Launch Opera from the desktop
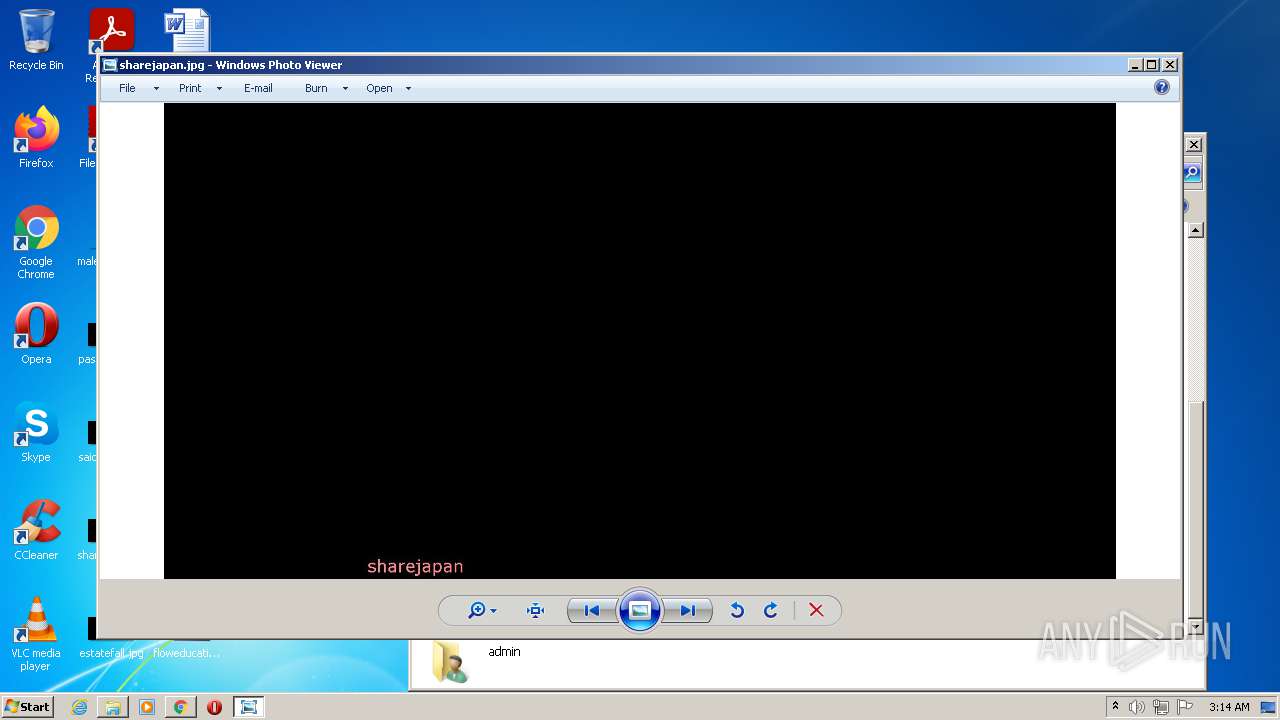 coord(36,333)
